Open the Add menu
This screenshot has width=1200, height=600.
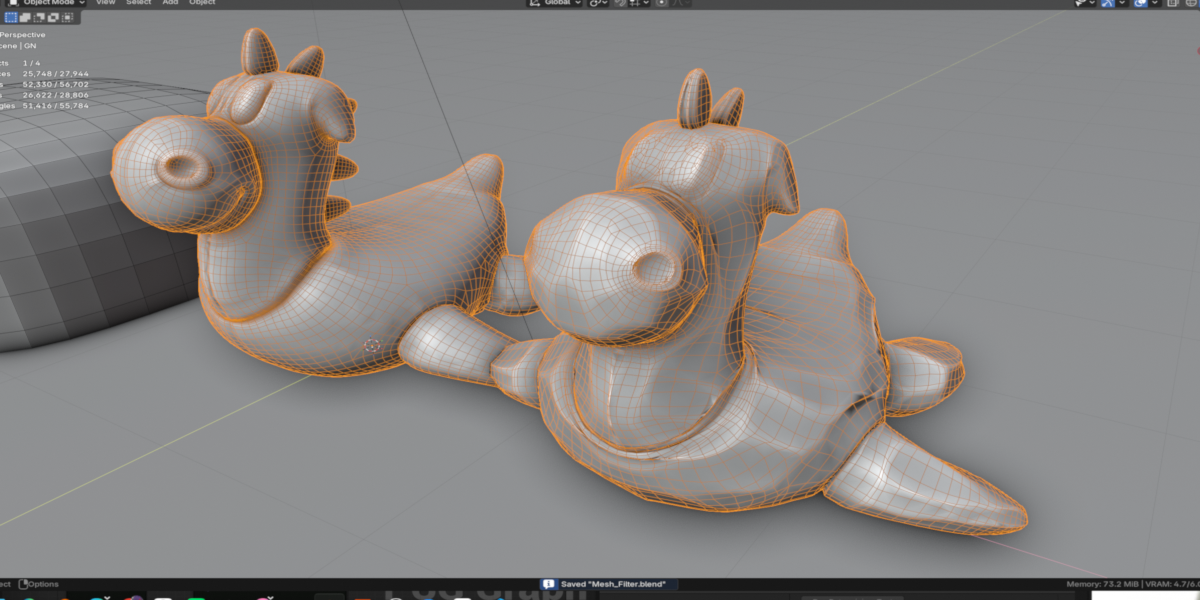tap(170, 3)
